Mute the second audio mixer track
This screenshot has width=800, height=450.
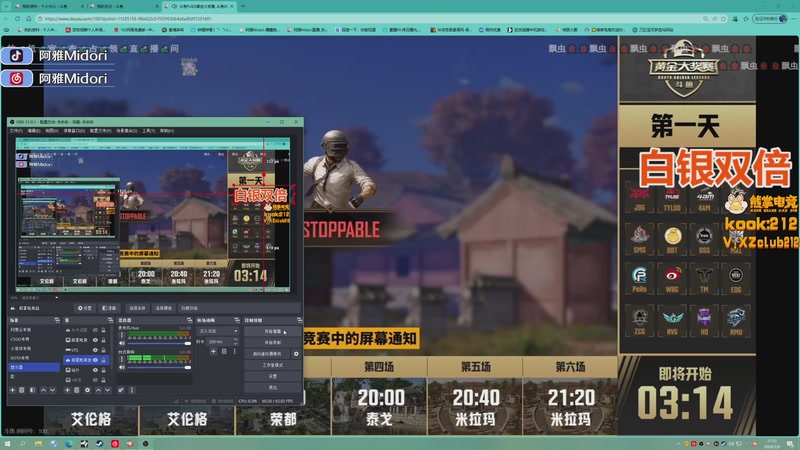[122, 367]
